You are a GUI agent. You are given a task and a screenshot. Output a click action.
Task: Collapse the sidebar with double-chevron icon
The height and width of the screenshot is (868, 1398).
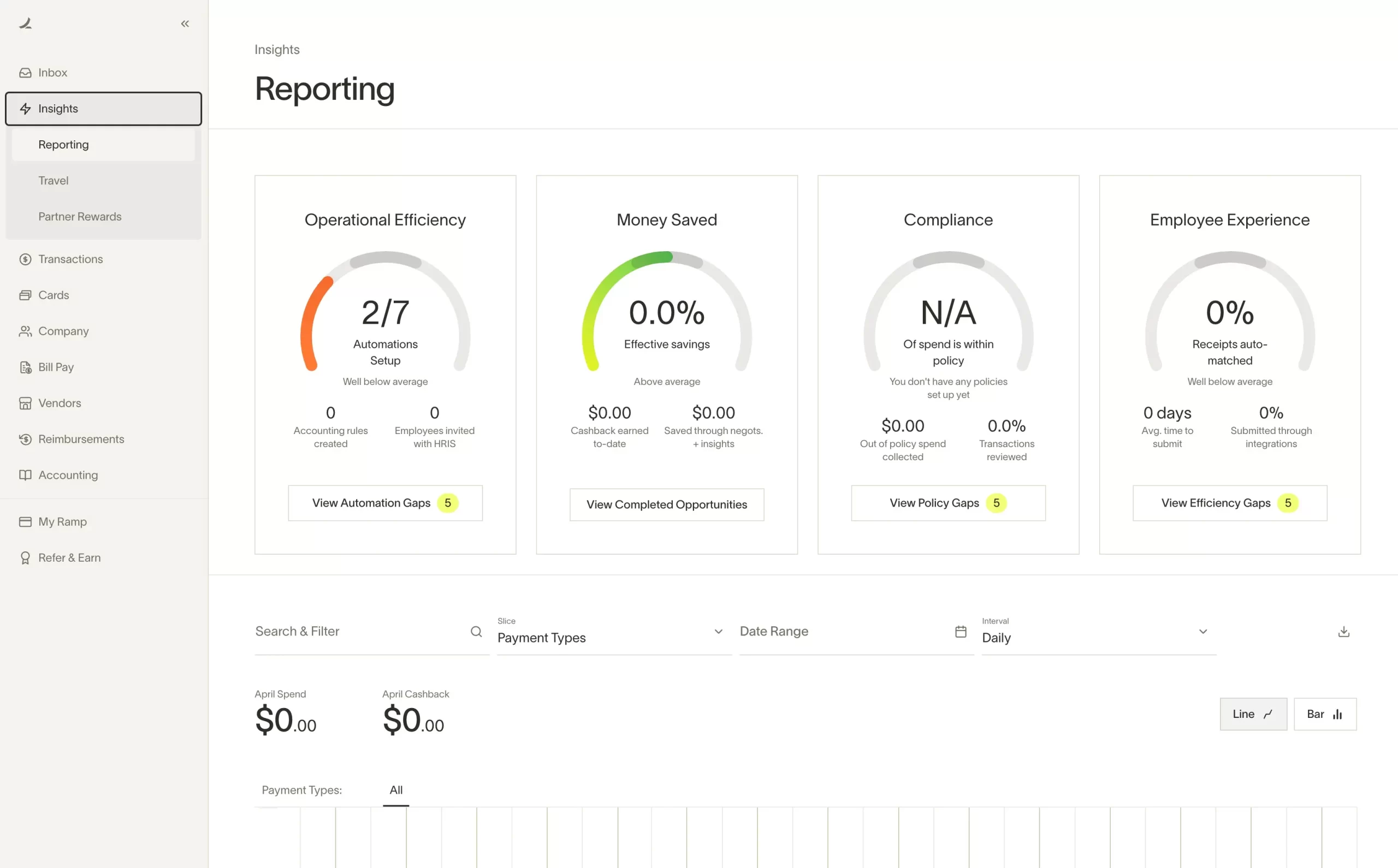[x=185, y=23]
